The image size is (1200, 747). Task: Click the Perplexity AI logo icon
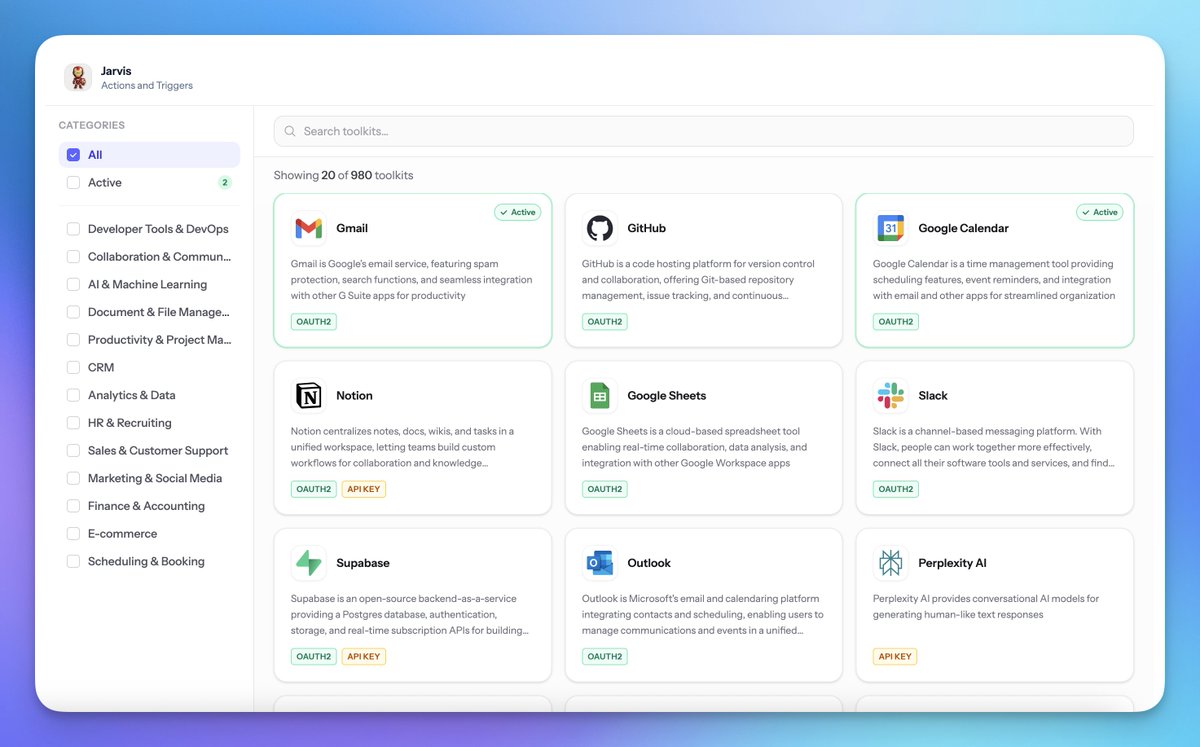[890, 563]
